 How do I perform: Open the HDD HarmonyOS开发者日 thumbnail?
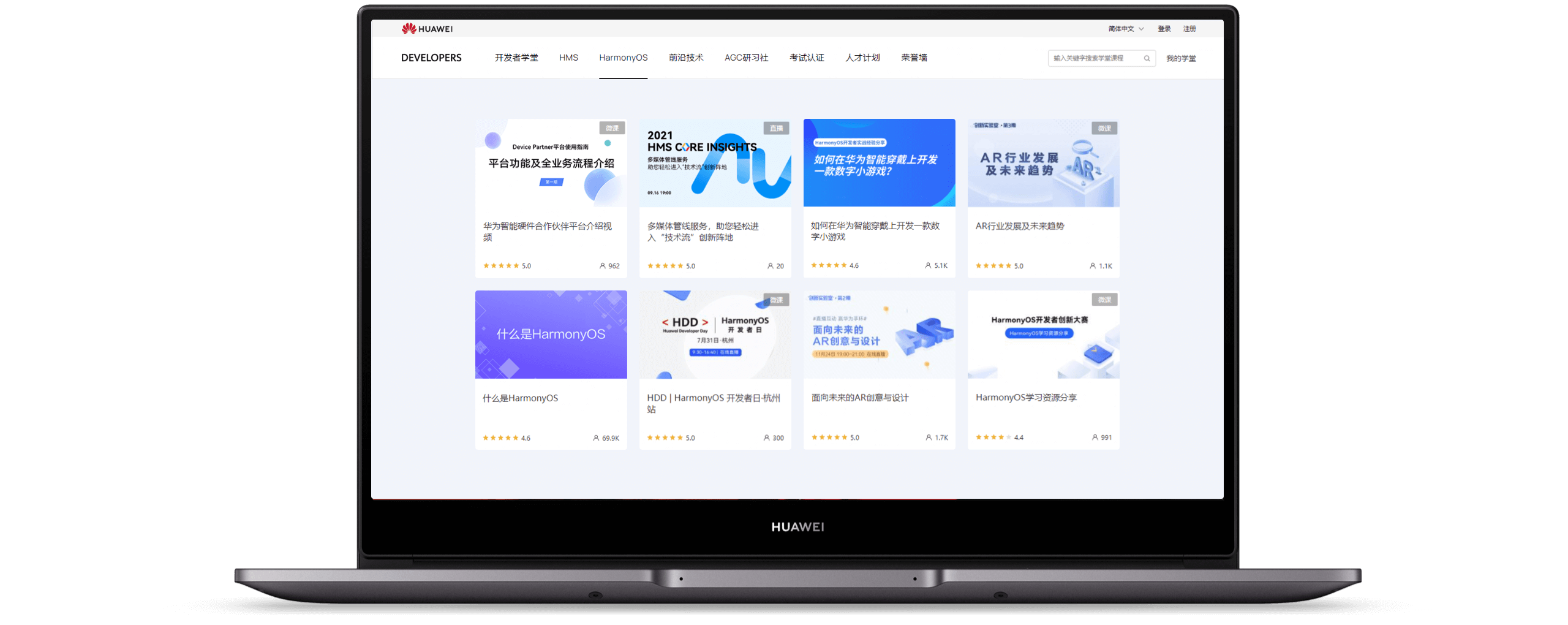click(715, 335)
